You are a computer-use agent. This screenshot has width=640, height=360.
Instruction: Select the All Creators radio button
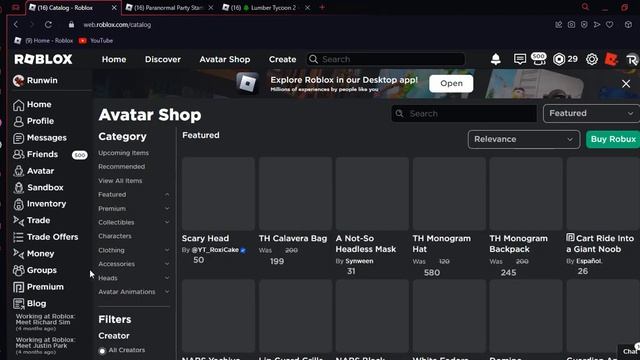click(x=102, y=351)
